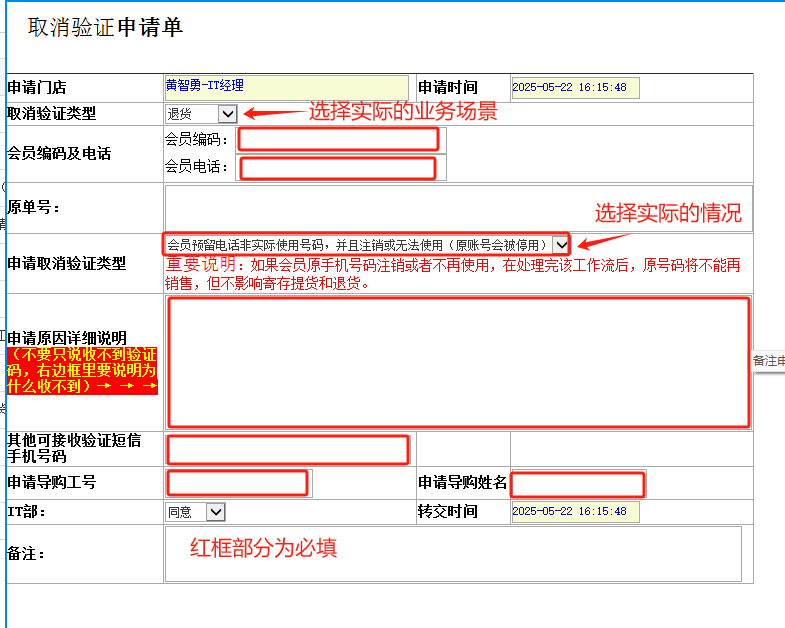Click the 申请时间 date-time field

[575, 88]
